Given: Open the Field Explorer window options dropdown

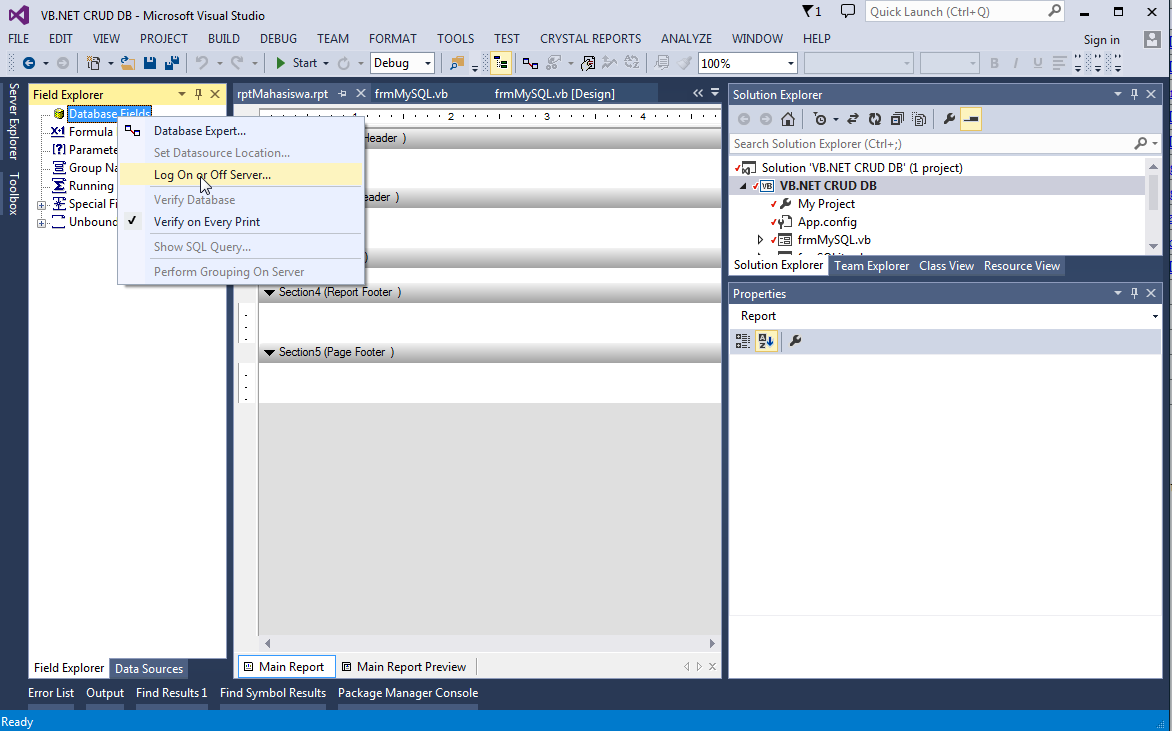Looking at the screenshot, I should 182,94.
